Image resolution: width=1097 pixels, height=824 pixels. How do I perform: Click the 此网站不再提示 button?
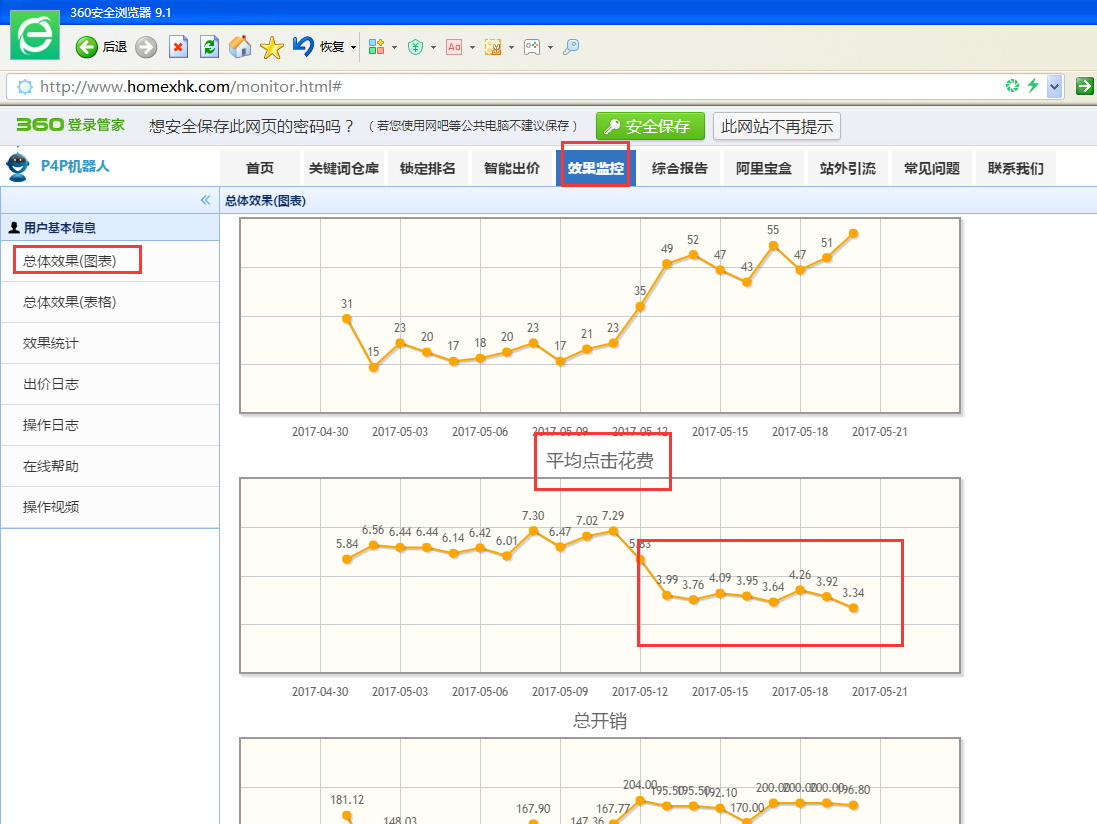pos(777,126)
